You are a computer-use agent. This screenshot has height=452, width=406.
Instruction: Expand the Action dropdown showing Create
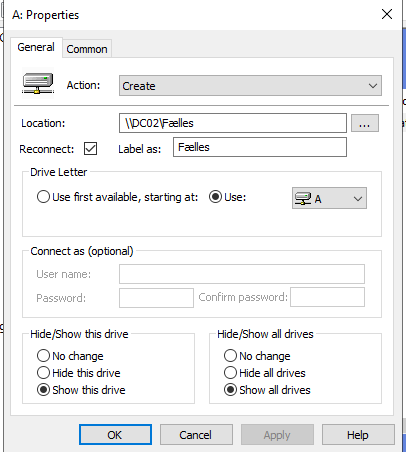[x=250, y=86]
